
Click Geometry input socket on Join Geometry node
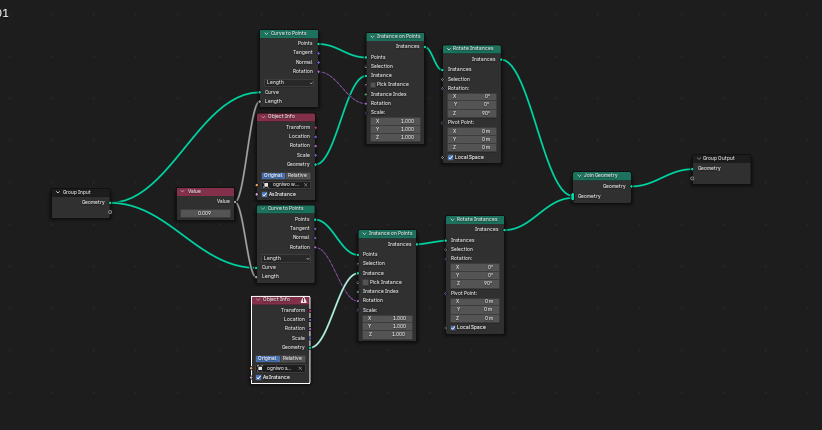coord(574,196)
